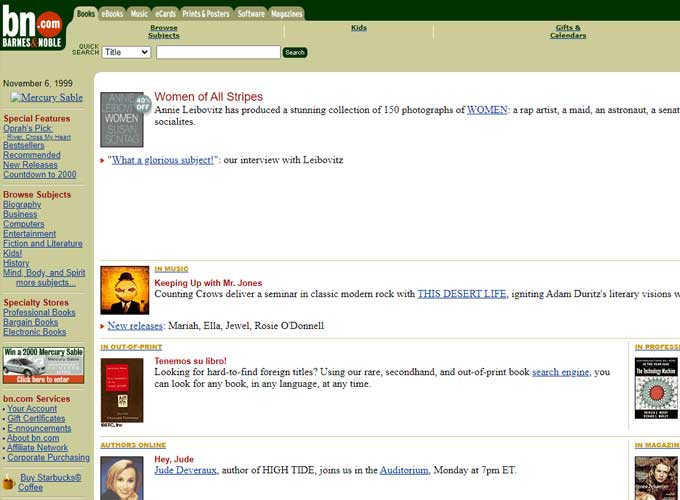Open the New releases music link
680x500 pixels.
click(x=135, y=326)
